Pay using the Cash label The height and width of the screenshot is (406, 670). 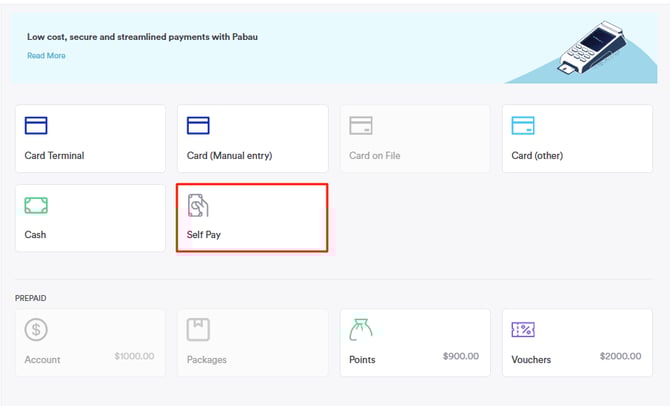[35, 235]
